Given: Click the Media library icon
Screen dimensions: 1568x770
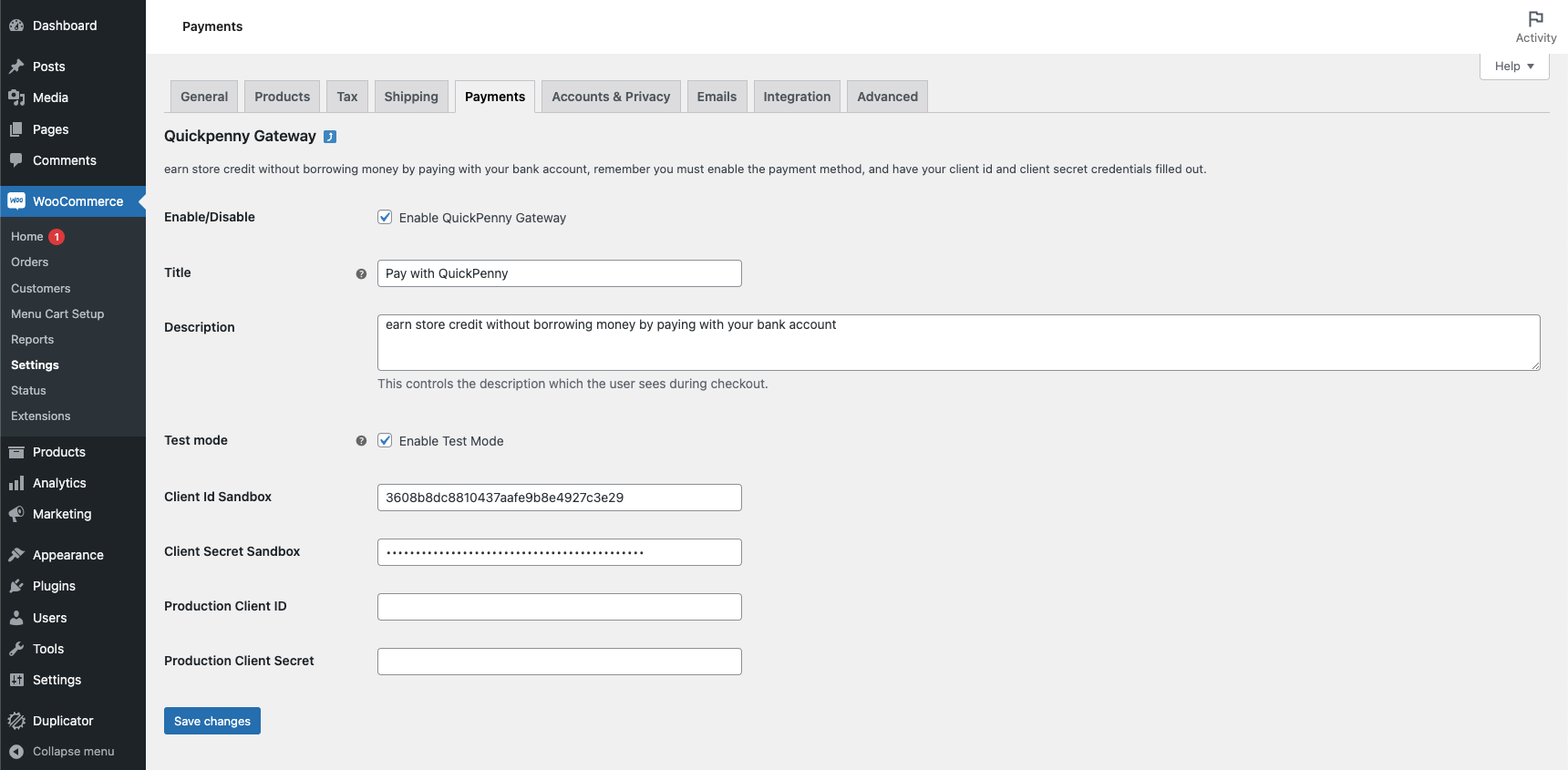Looking at the screenshot, I should pos(16,98).
